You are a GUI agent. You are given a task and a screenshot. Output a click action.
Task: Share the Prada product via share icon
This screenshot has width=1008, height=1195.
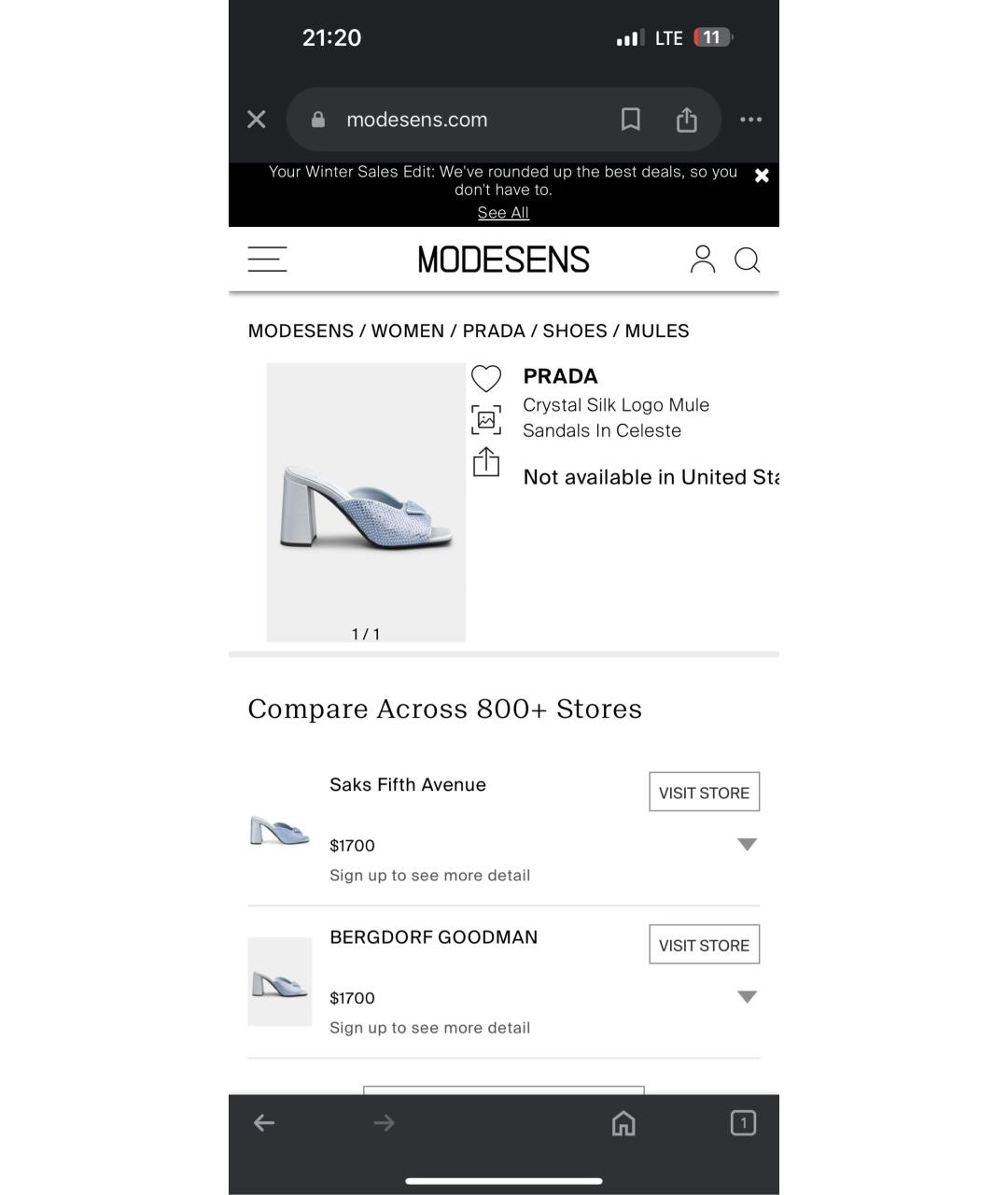[486, 462]
